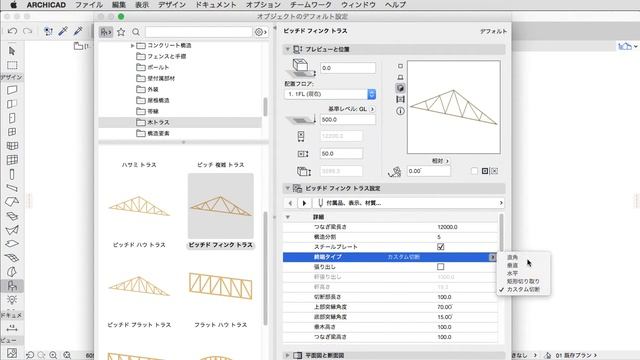Viewport: 640px width, 360px height.
Task: Select the Door tool in toolbox
Action: point(12,118)
